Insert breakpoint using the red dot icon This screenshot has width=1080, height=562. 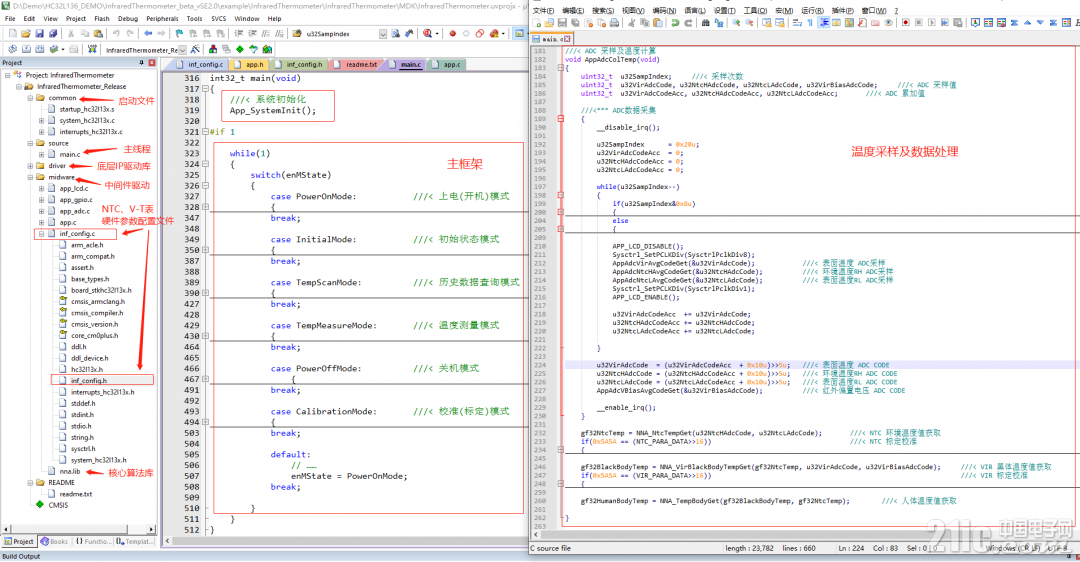(x=453, y=33)
